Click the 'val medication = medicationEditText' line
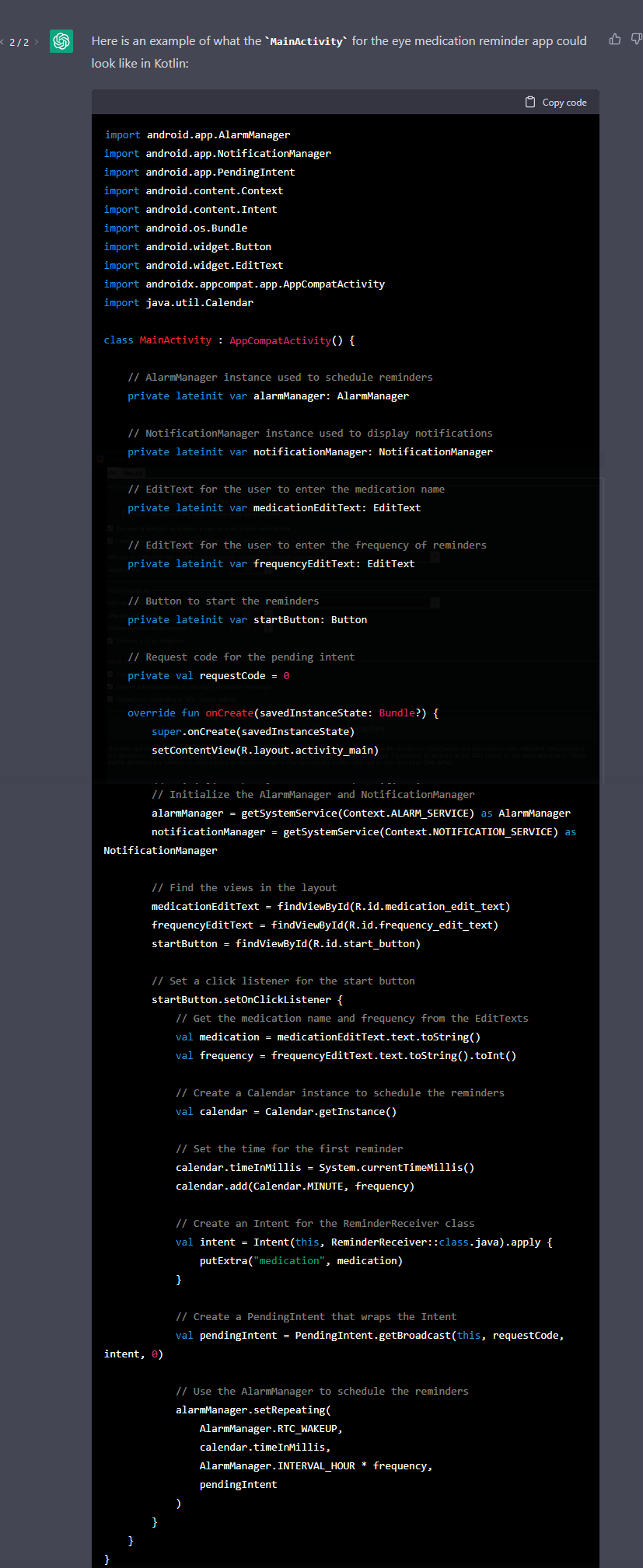643x1568 pixels. tap(328, 1037)
